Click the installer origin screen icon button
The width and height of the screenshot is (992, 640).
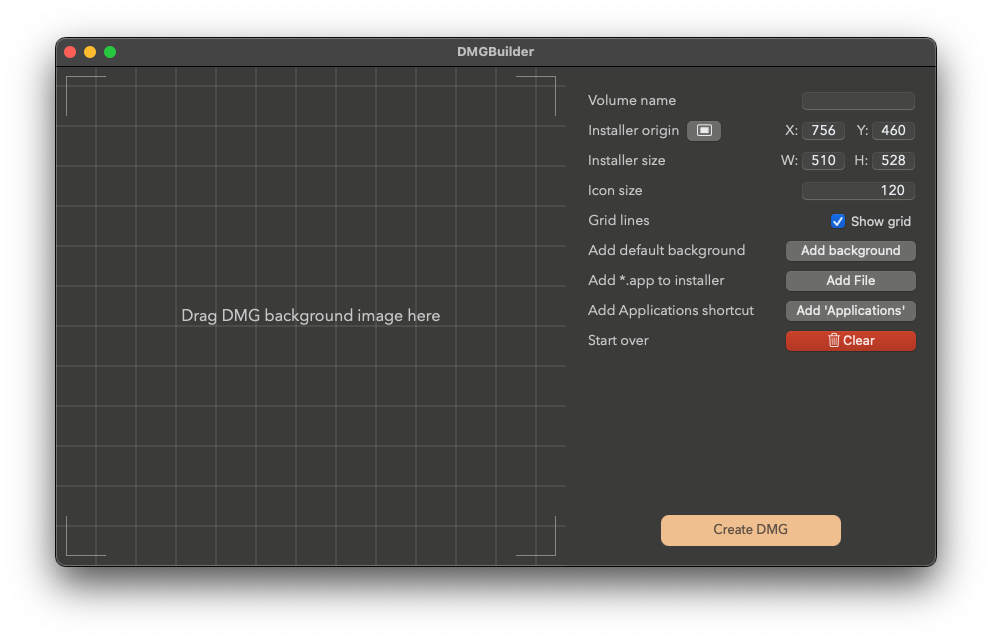tap(704, 131)
